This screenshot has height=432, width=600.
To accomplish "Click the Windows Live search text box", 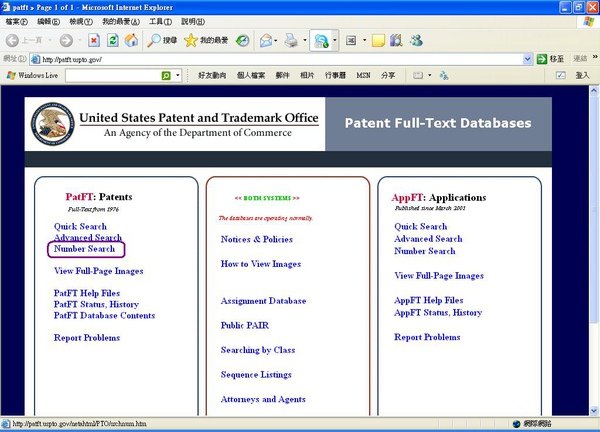I will pos(113,75).
